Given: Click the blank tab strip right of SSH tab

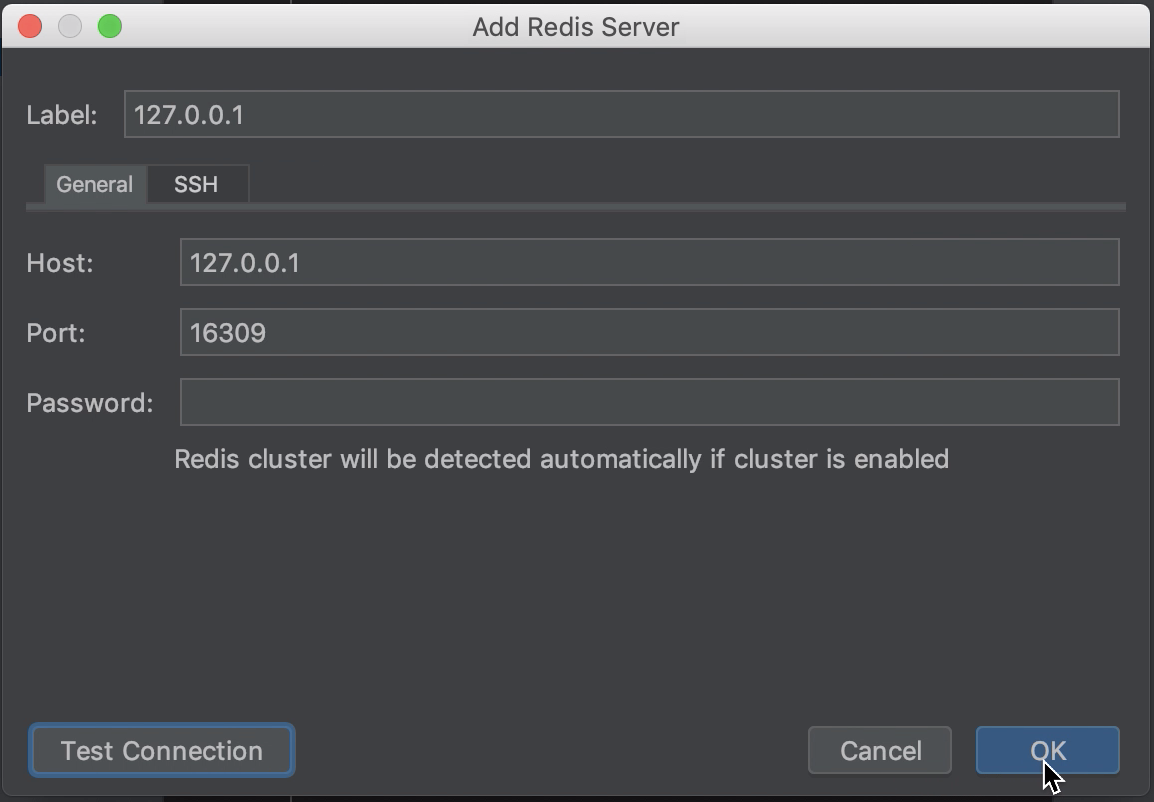Looking at the screenshot, I should click(687, 184).
